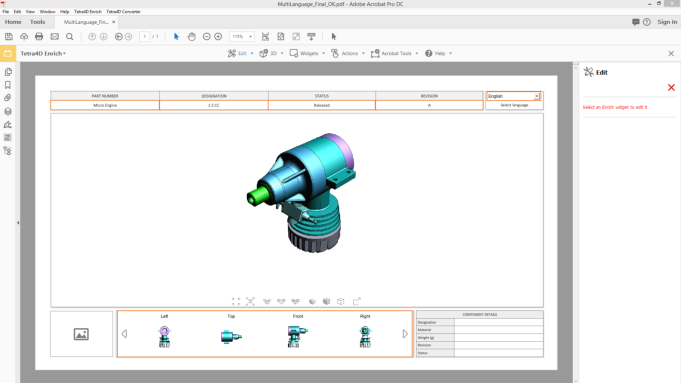The width and height of the screenshot is (681, 384).
Task: Click the vertical document scrollbar
Action: [x=576, y=222]
